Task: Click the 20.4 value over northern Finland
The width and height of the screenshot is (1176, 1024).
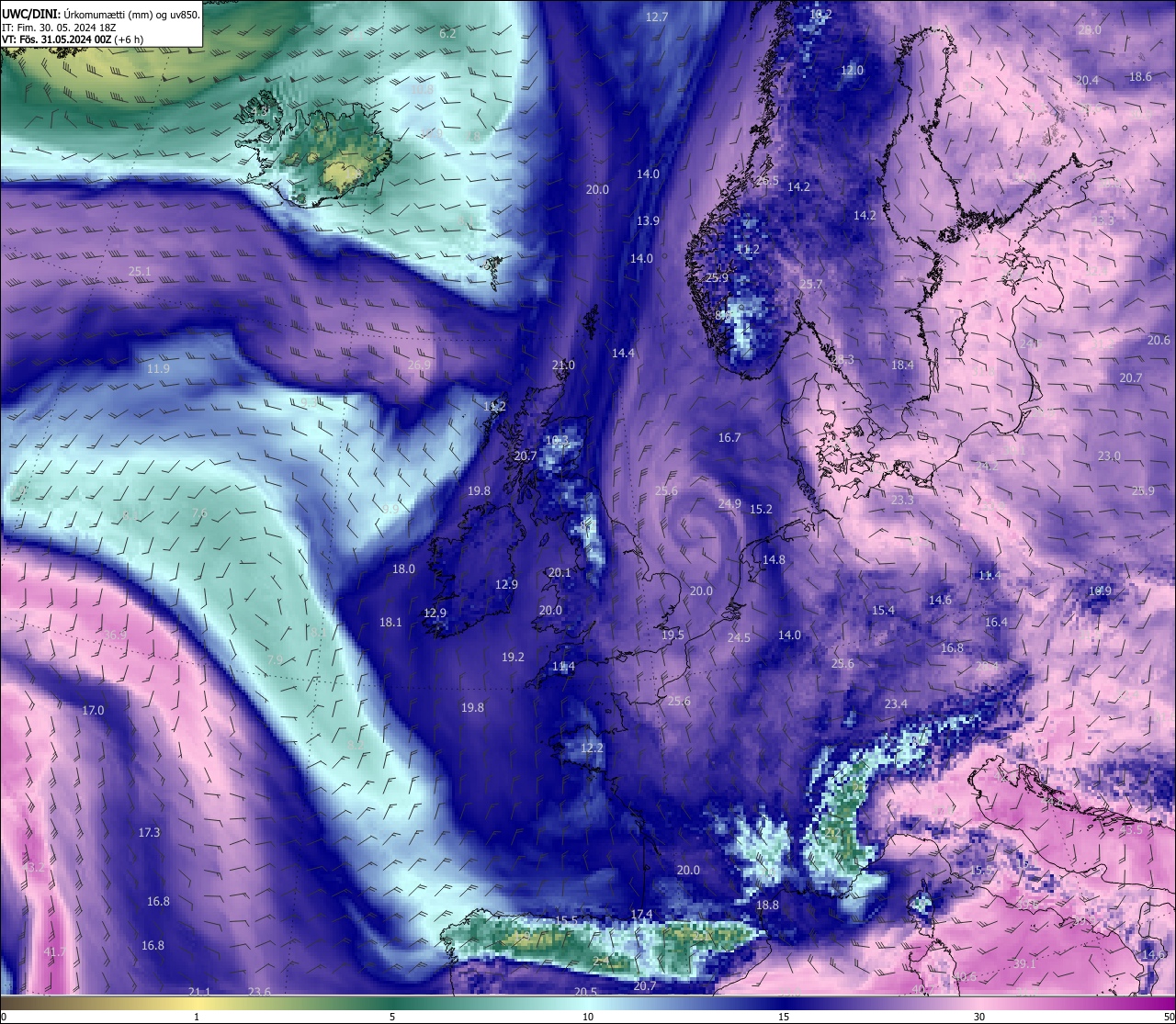Action: click(1087, 81)
